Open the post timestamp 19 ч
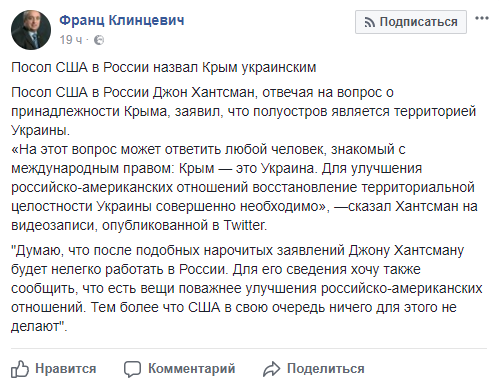The image size is (499, 385). pos(71,40)
